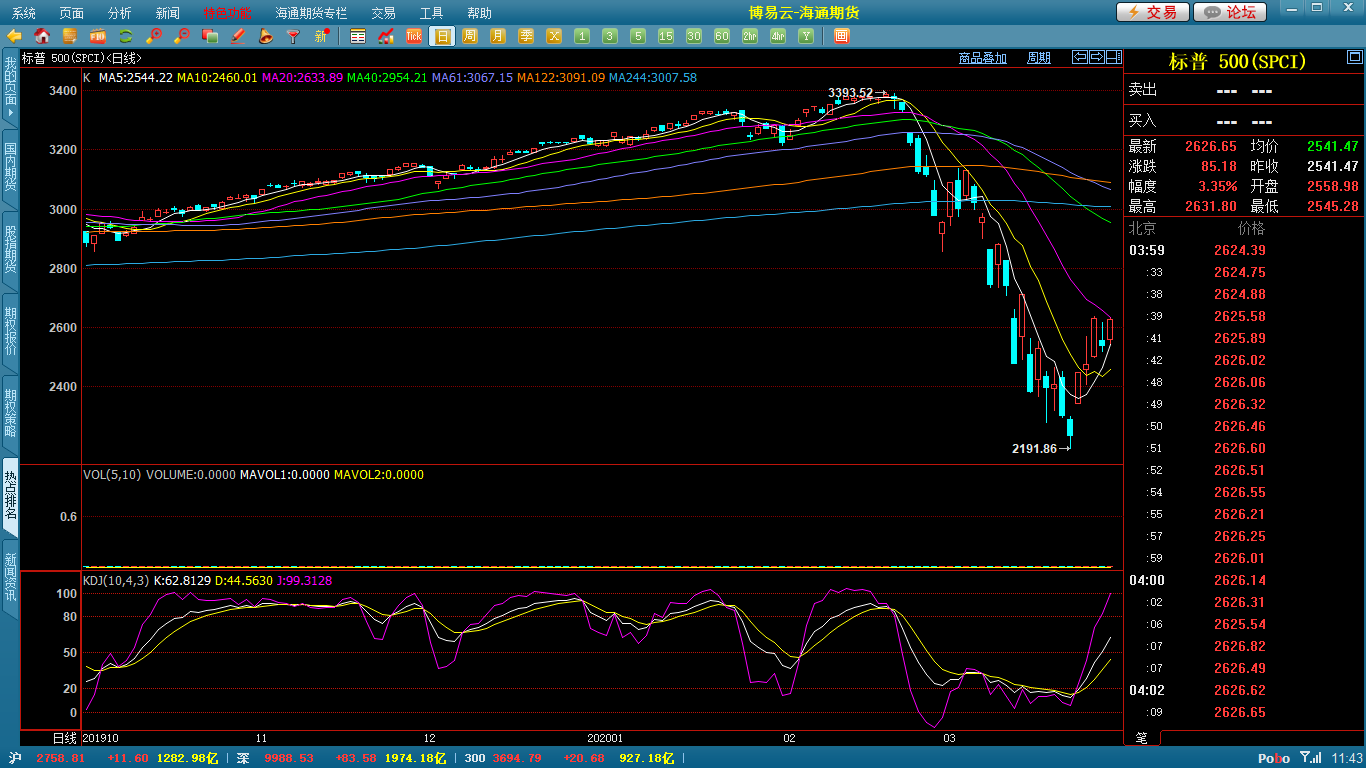The image size is (1366, 768).
Task: Open the red funnel filter icon
Action: point(294,36)
